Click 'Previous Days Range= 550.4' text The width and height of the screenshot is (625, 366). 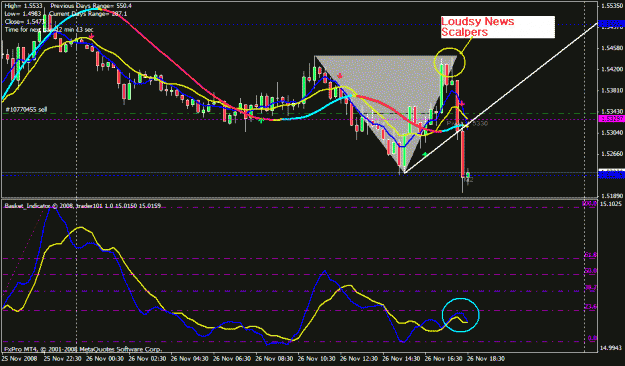pyautogui.click(x=91, y=6)
